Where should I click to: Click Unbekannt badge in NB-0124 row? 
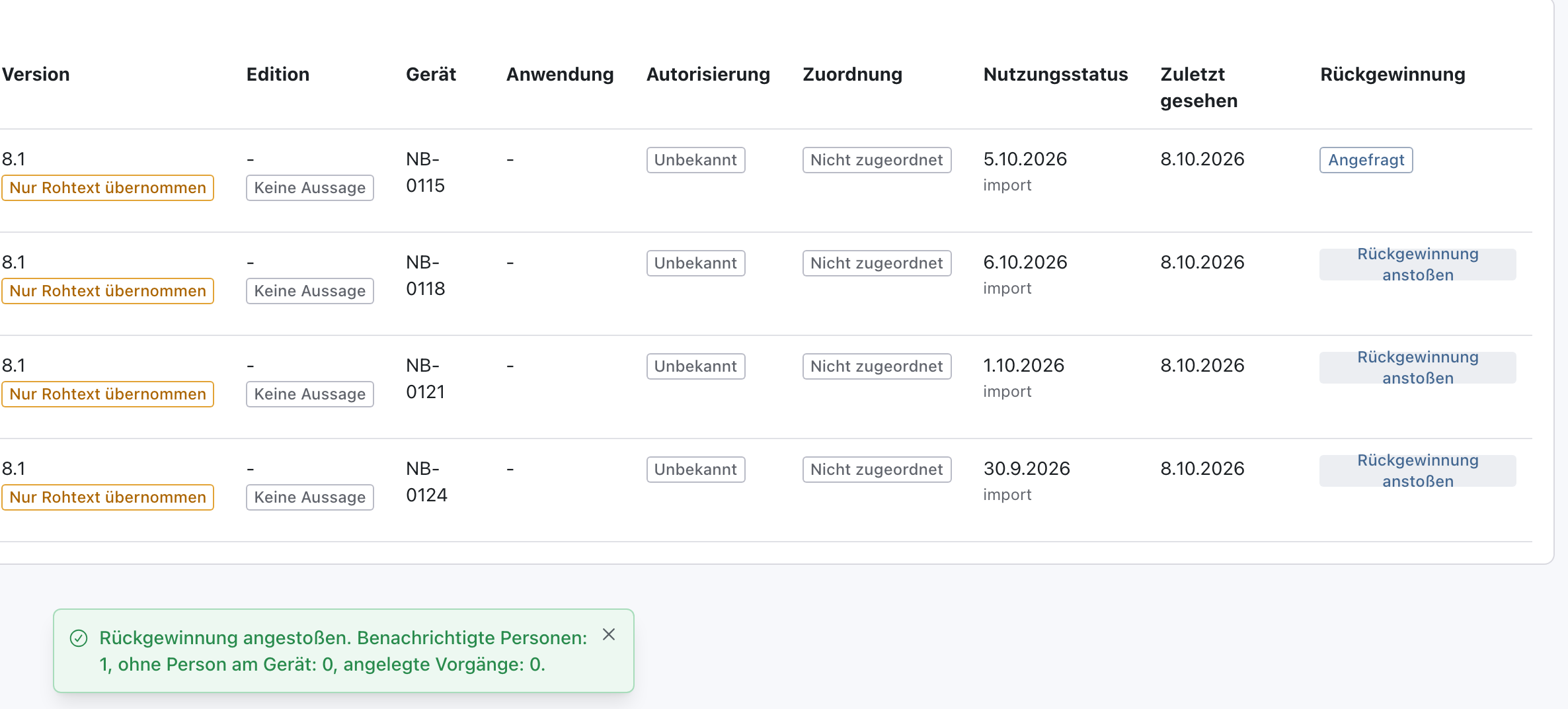(695, 470)
